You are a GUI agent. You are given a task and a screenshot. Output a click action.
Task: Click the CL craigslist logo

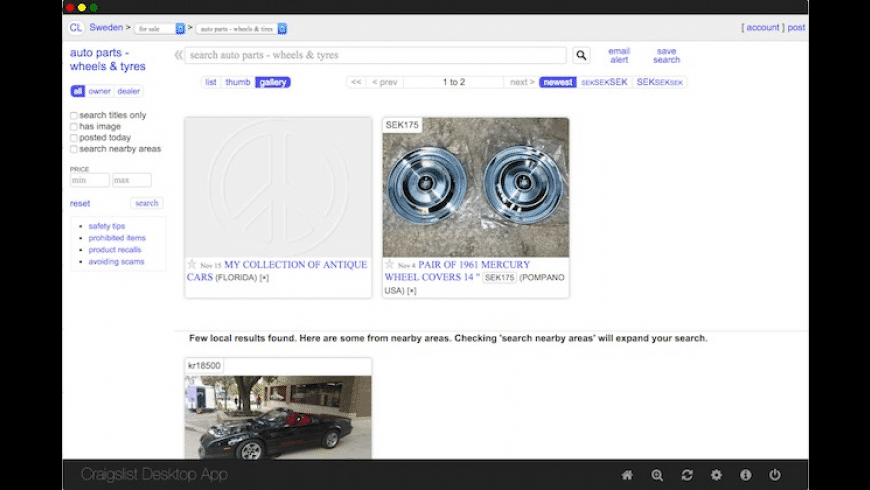click(x=75, y=28)
